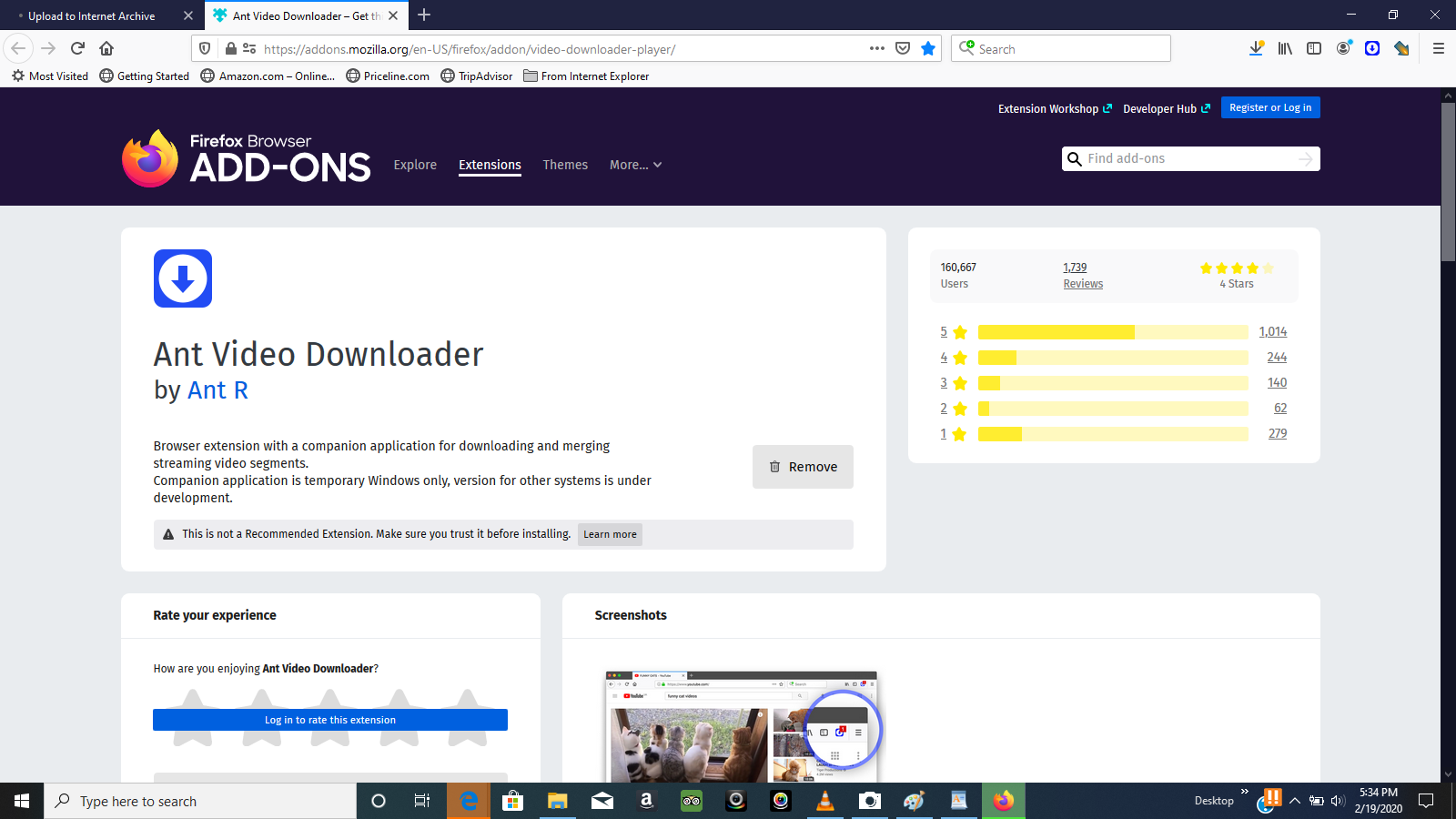Launch VLC media player from taskbar
The width and height of the screenshot is (1456, 819).
coord(825,801)
